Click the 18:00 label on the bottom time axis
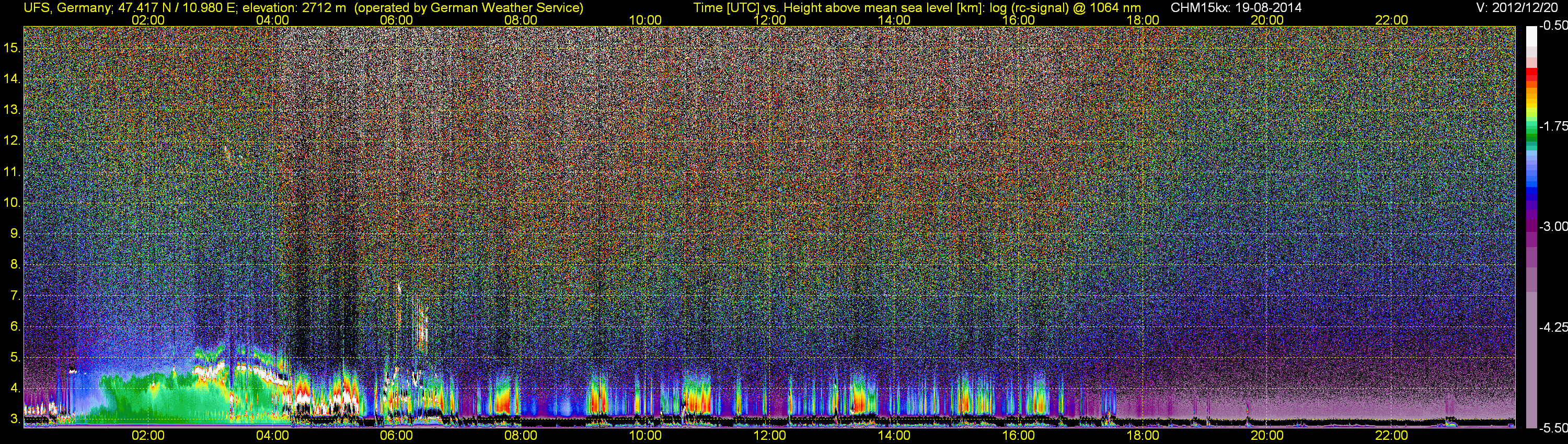The image size is (1568, 444). (1143, 436)
